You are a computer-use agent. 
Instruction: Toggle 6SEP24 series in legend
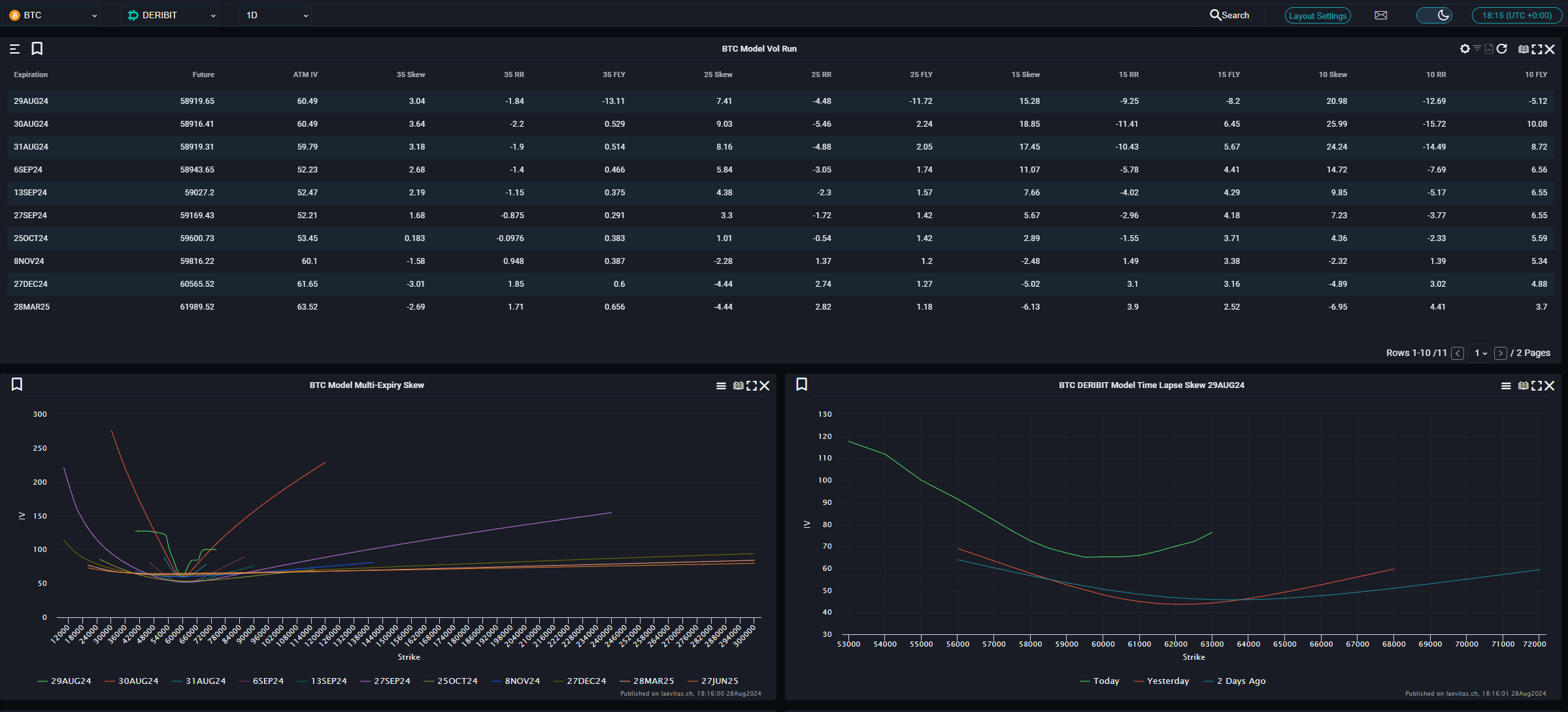pyautogui.click(x=261, y=681)
